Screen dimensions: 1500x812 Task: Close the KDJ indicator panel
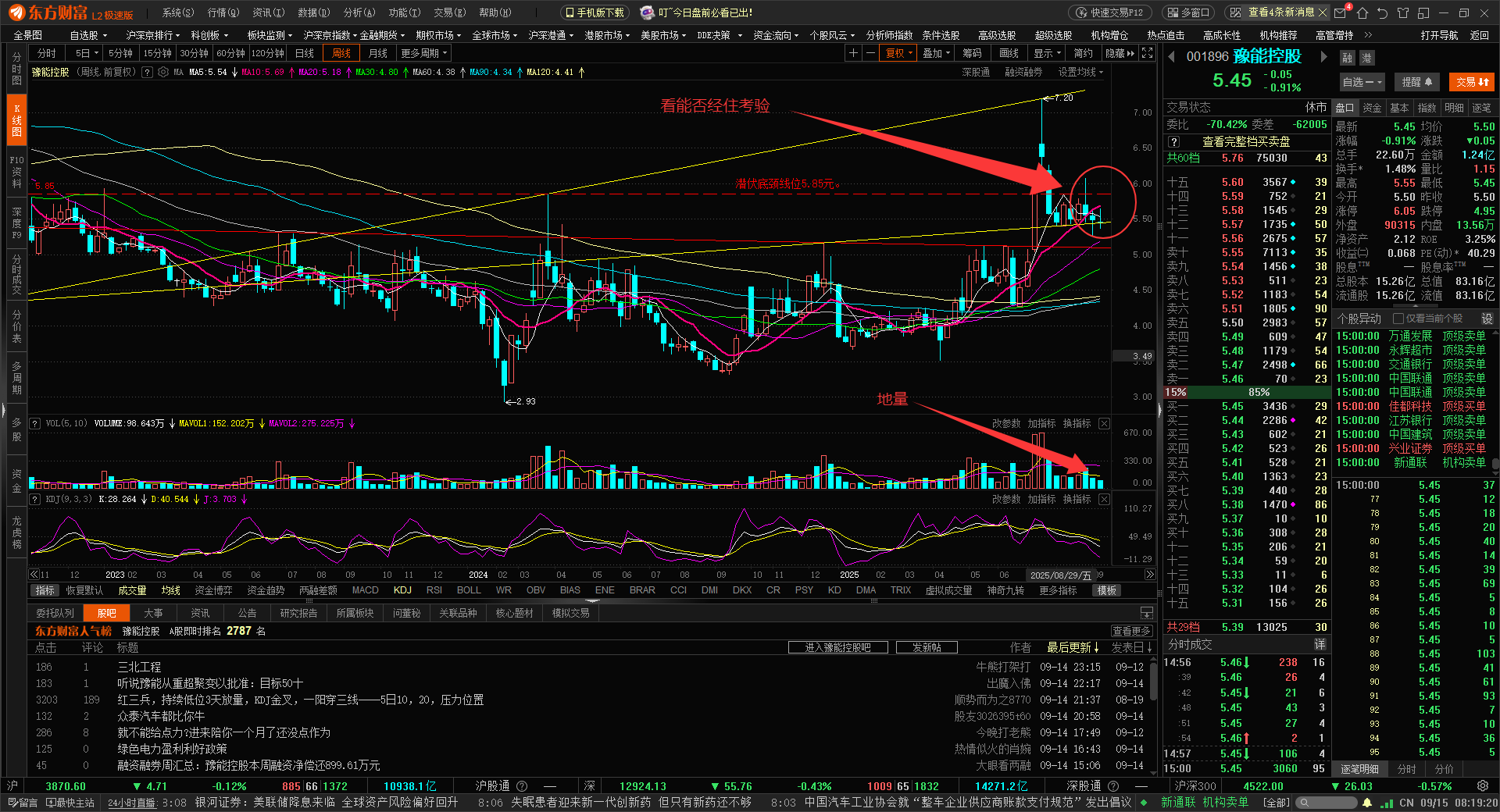(1104, 499)
